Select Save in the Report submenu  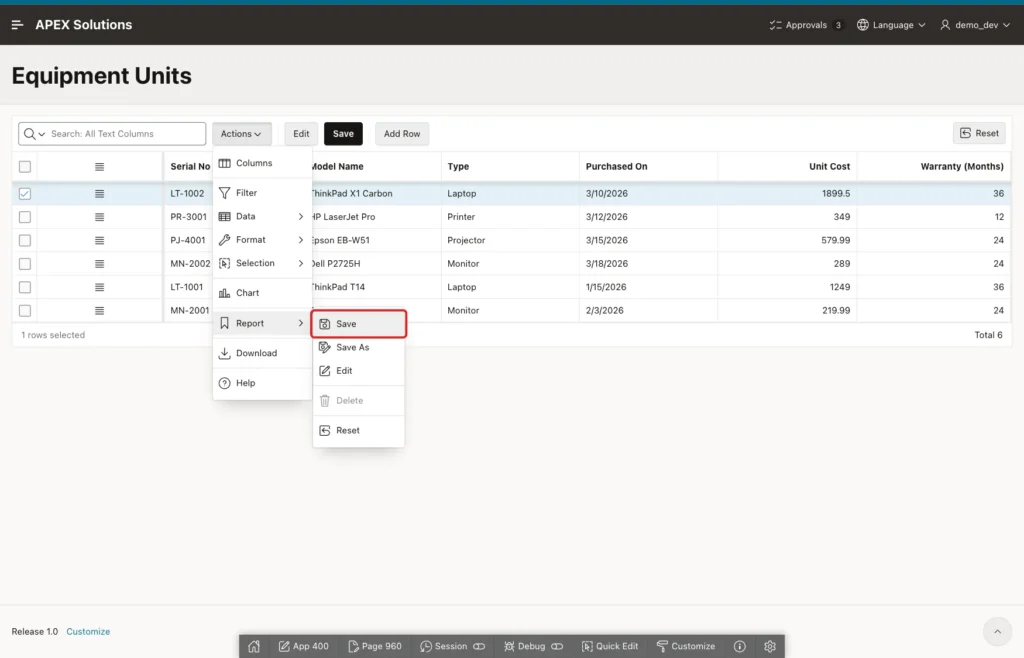click(x=359, y=324)
